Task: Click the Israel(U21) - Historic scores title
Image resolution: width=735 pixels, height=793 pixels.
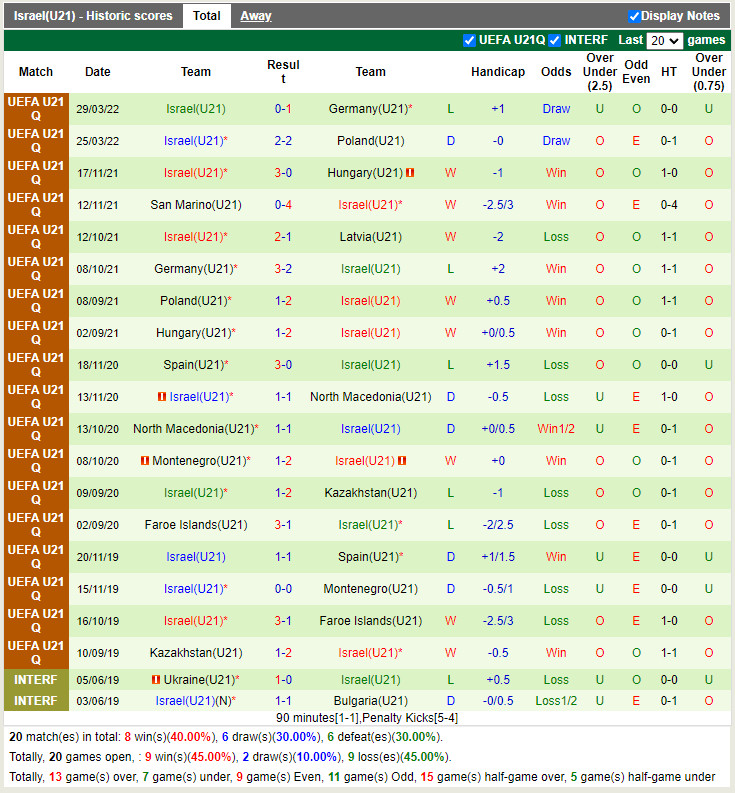Action: [x=93, y=16]
